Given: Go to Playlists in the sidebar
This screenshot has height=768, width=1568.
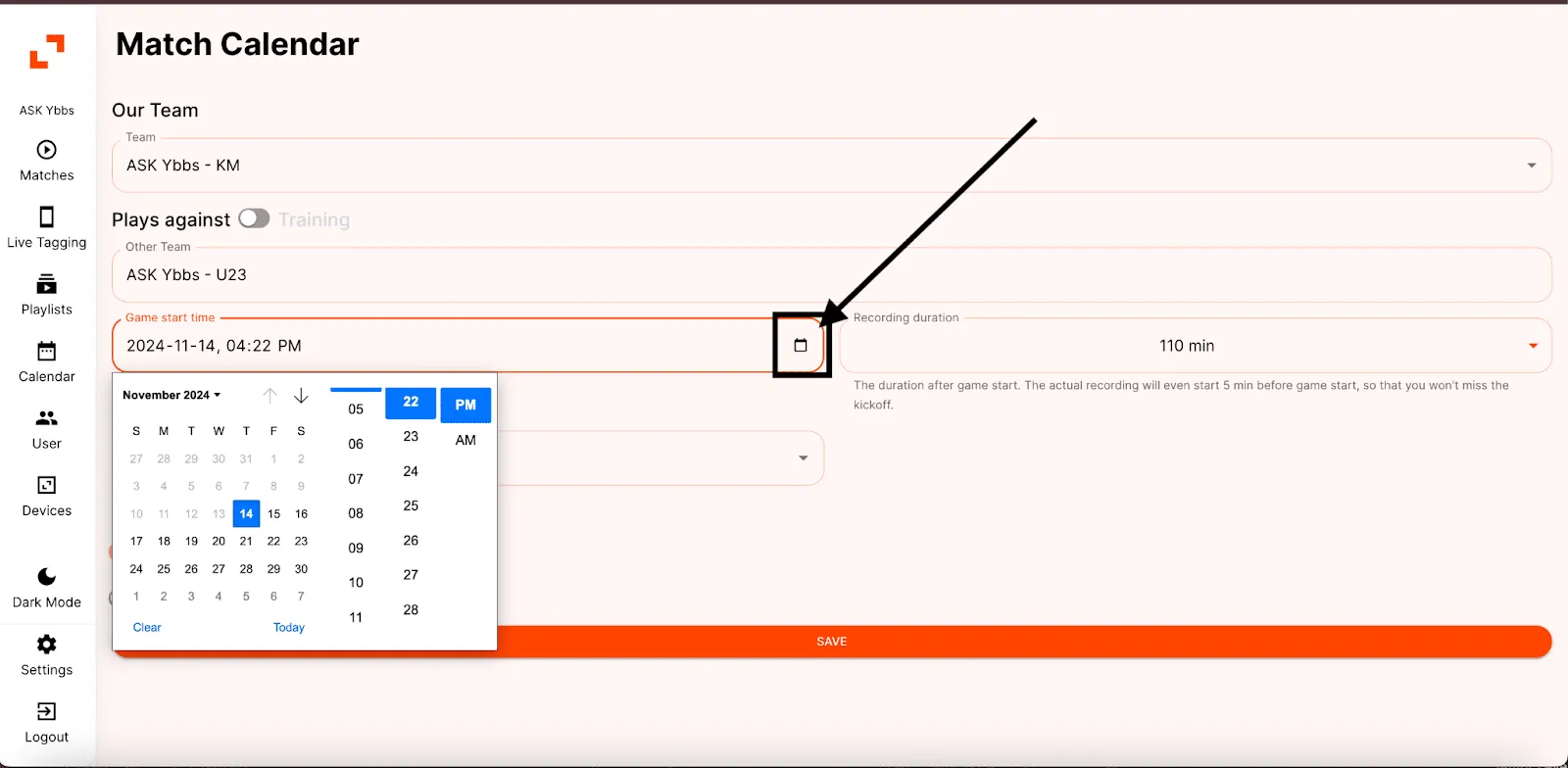Looking at the screenshot, I should pyautogui.click(x=47, y=296).
